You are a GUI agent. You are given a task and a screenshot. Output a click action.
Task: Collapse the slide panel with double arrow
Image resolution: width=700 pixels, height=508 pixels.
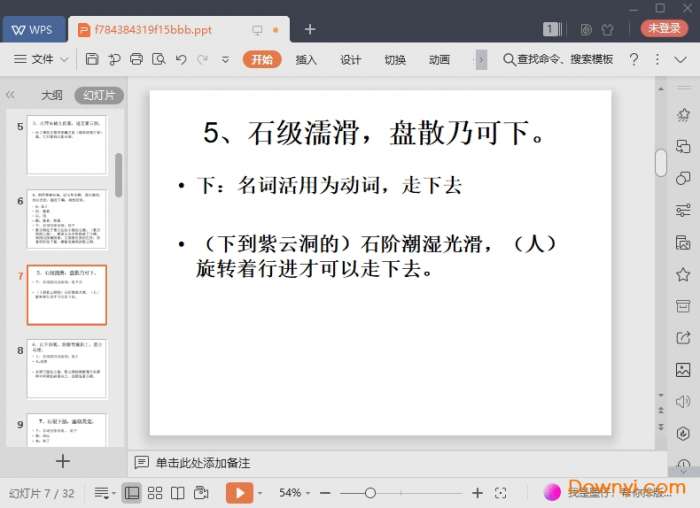(x=10, y=95)
